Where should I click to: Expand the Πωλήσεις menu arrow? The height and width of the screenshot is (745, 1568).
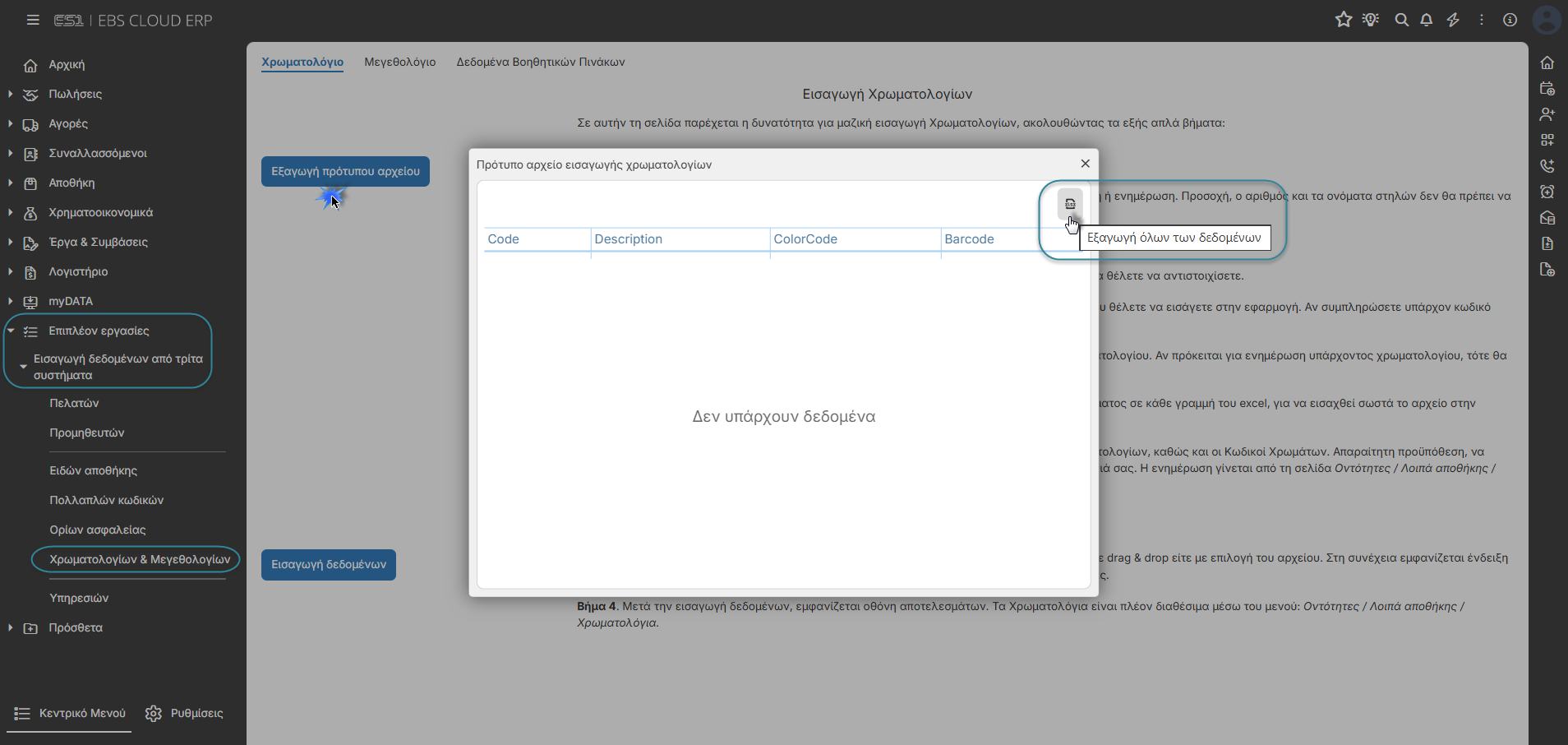[x=10, y=95]
